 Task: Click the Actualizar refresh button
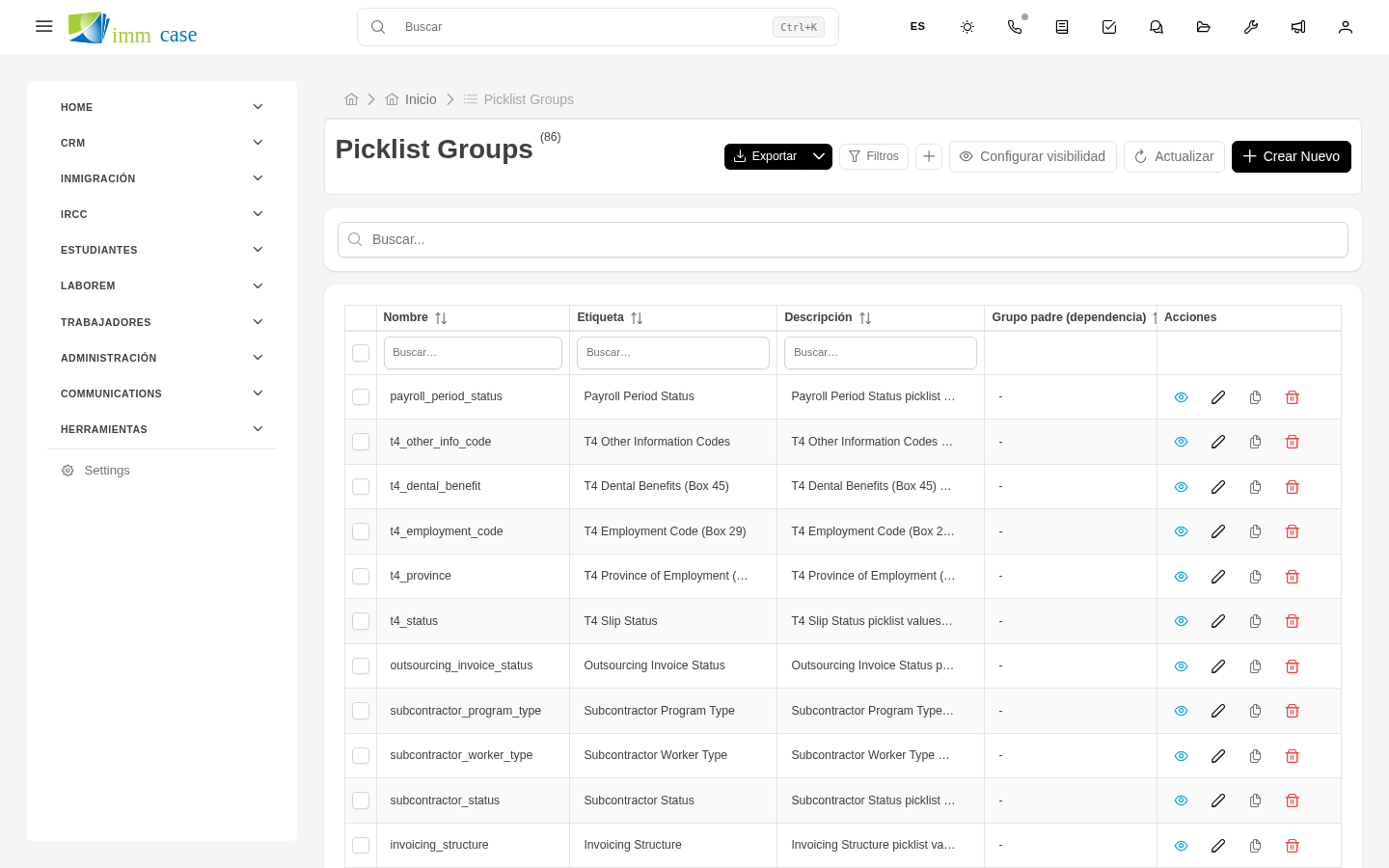[x=1174, y=156]
